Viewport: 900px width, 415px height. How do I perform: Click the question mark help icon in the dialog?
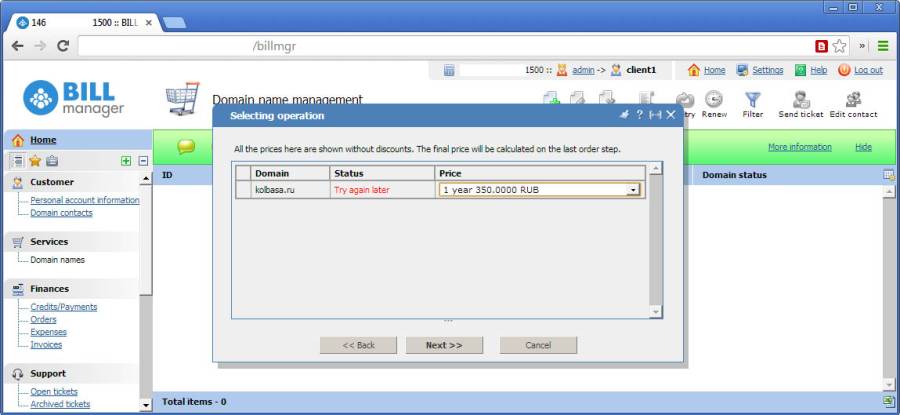pos(639,115)
